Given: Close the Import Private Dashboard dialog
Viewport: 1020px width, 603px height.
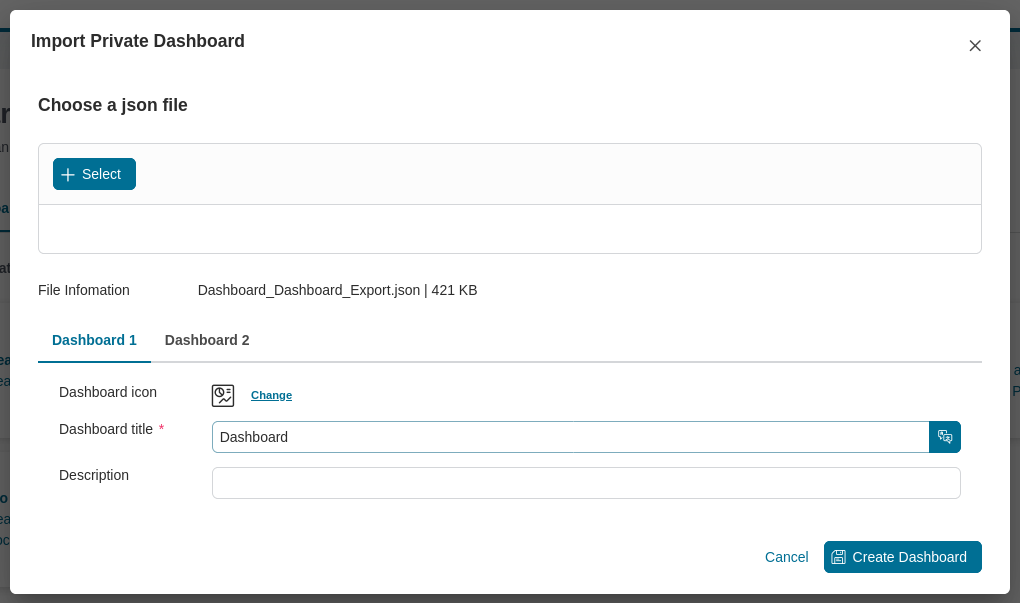Looking at the screenshot, I should pyautogui.click(x=975, y=45).
